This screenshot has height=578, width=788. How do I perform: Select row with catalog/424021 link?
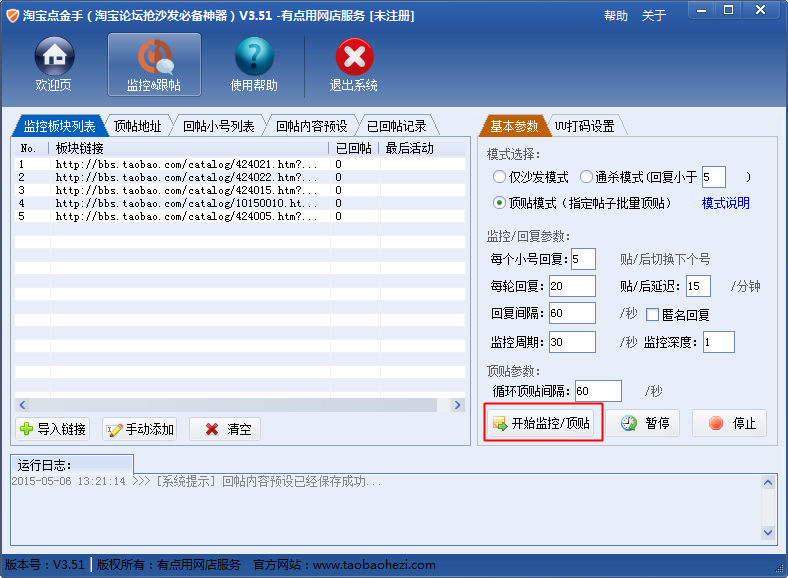click(x=240, y=164)
